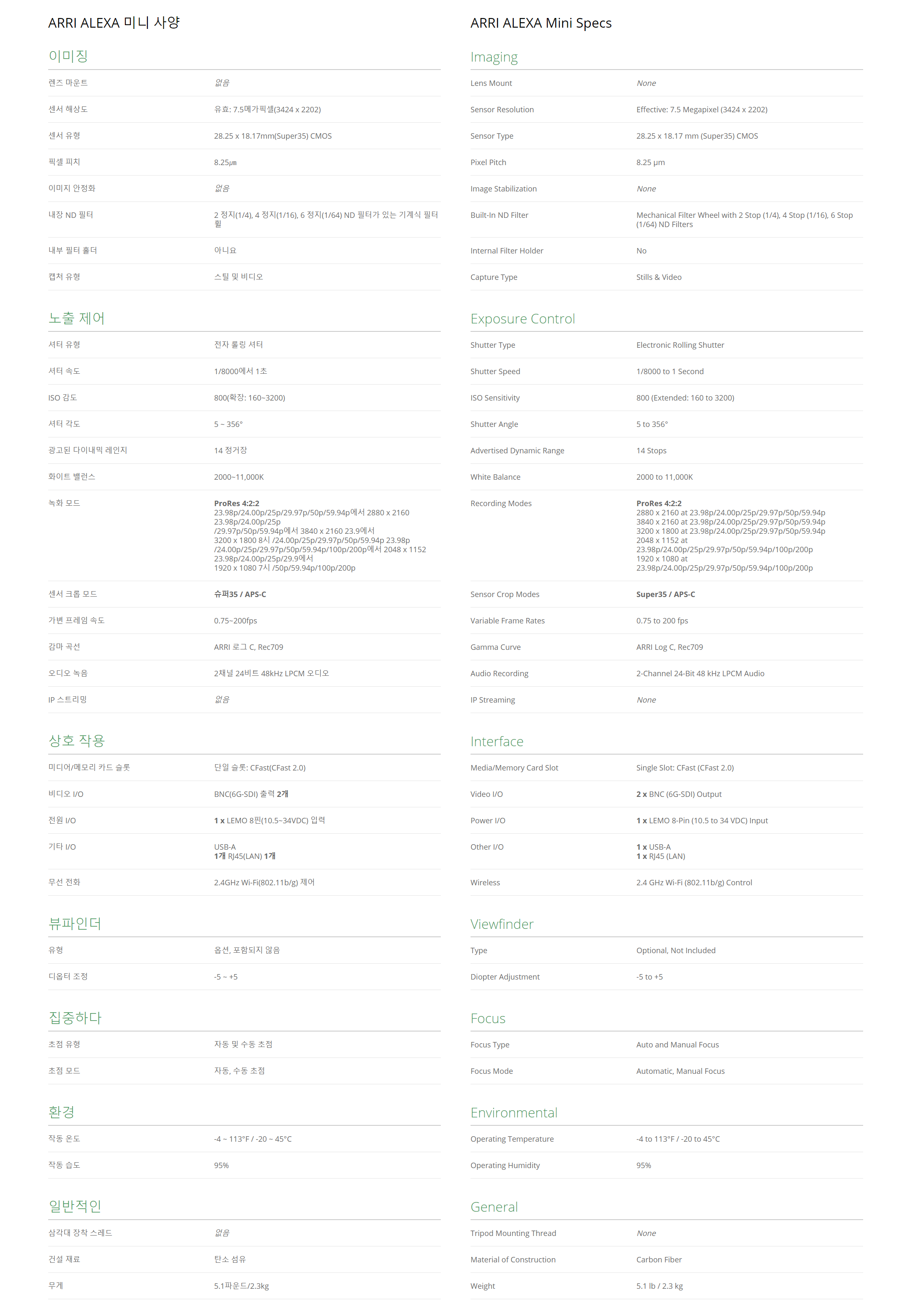
Task: Click the Korean '뷰파인더' heading
Action: (75, 923)
